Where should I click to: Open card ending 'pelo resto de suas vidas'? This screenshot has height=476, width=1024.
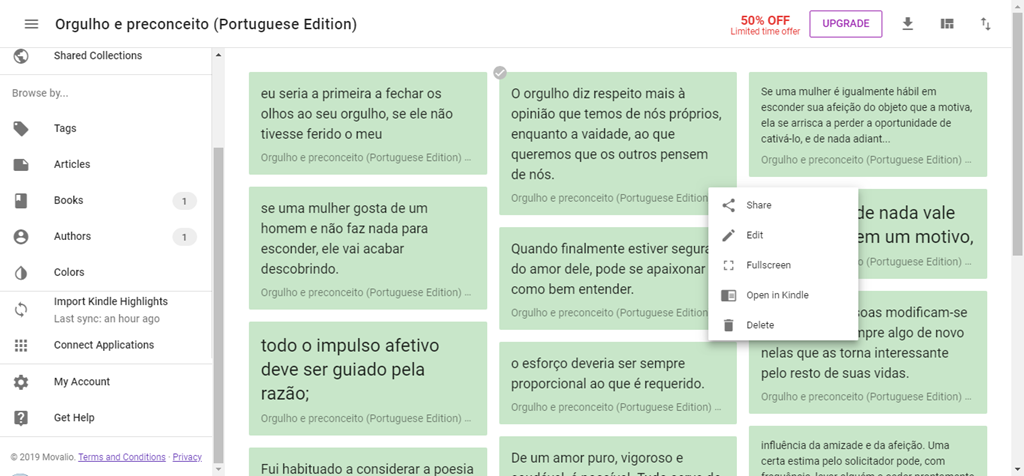click(868, 353)
